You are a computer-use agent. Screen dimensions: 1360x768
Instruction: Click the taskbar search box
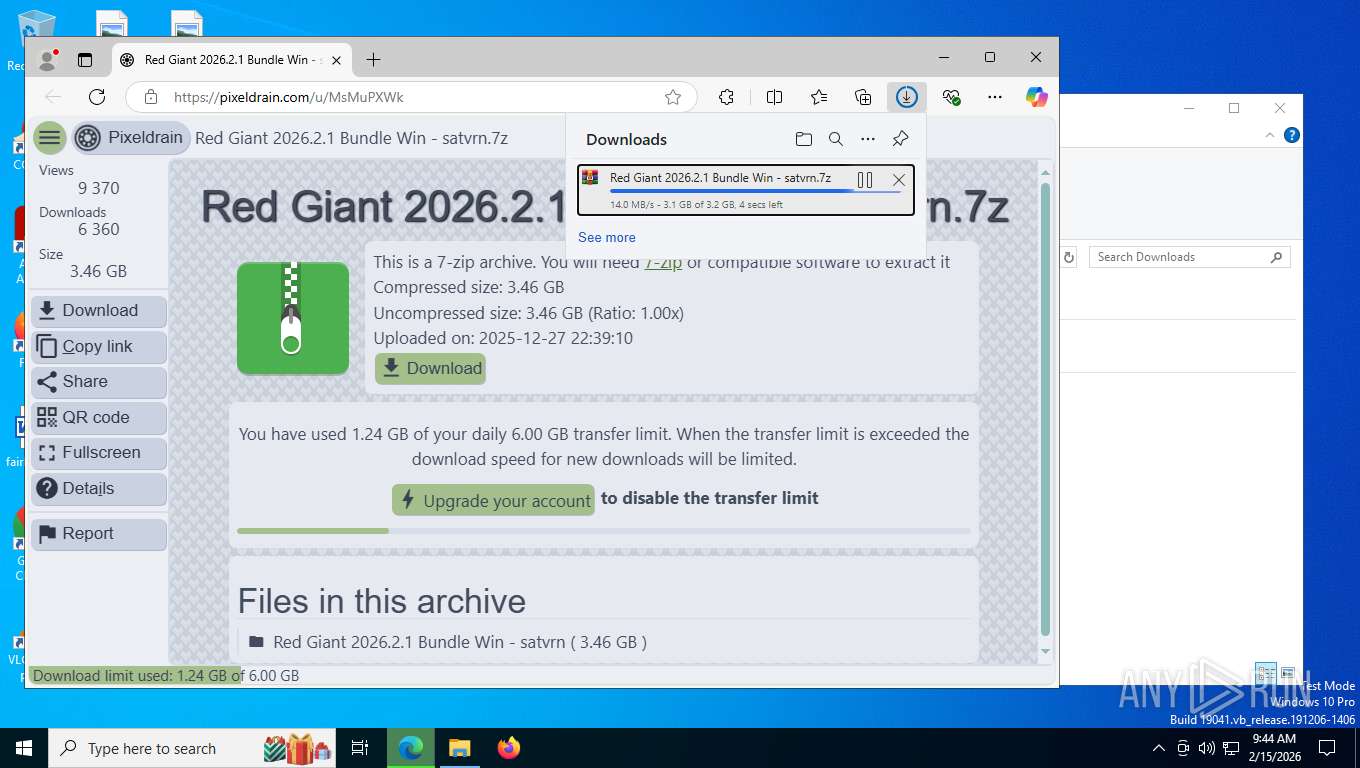193,748
